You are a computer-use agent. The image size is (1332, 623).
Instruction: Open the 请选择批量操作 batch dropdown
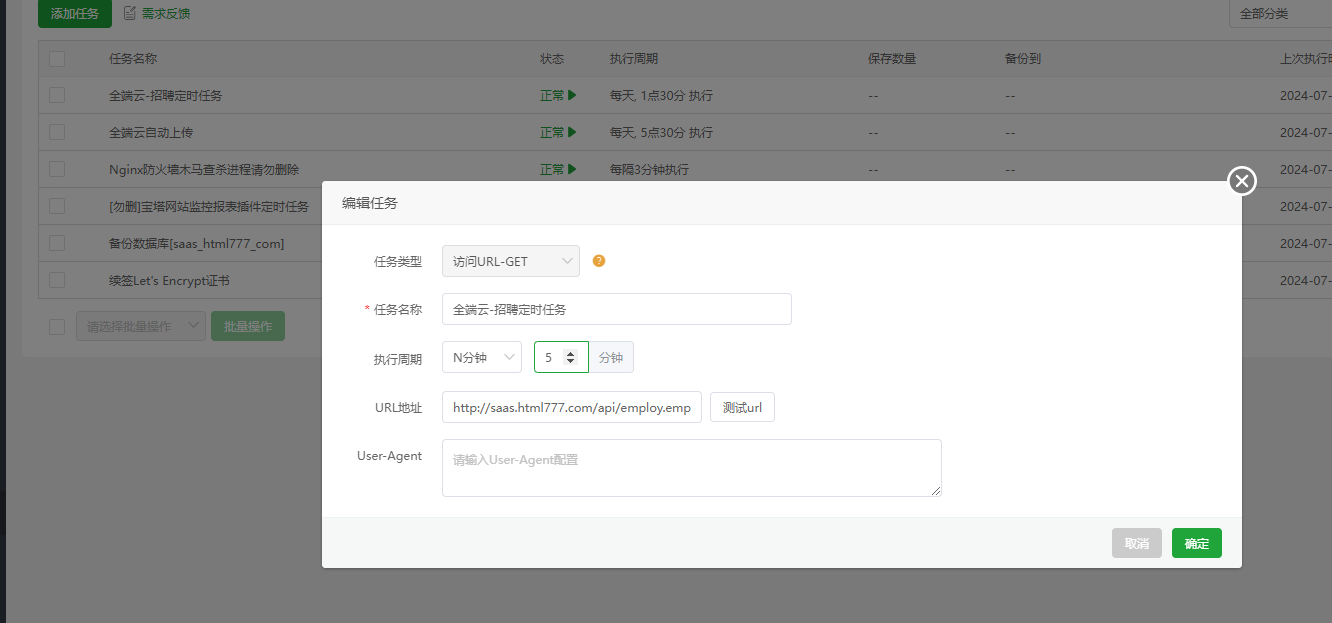point(140,326)
